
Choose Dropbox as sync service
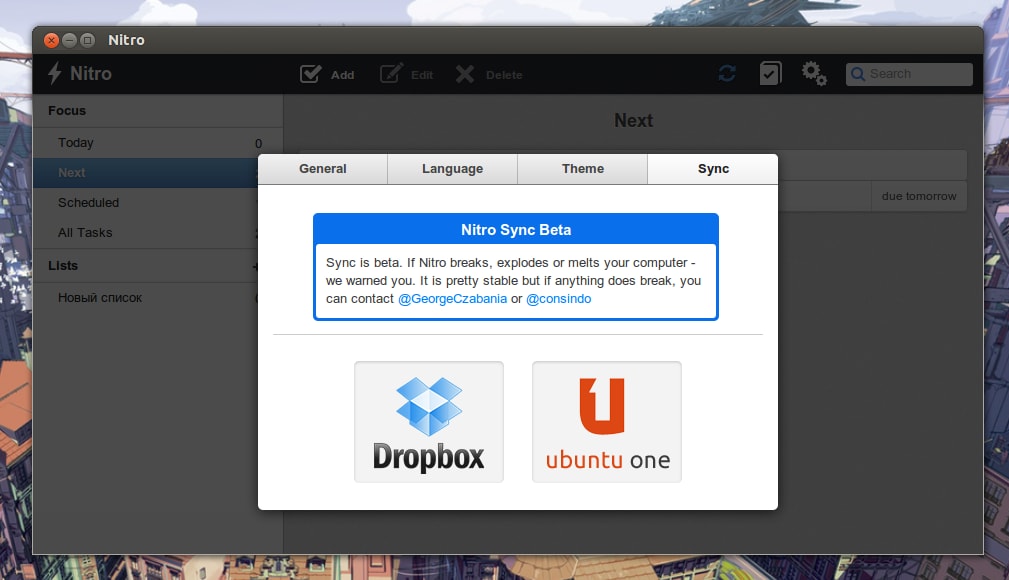click(429, 422)
